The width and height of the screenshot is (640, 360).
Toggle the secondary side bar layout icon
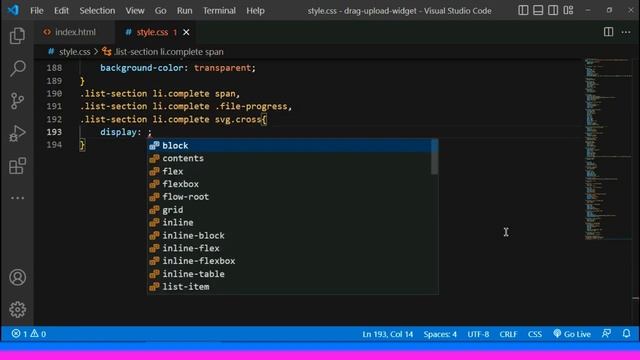[x=553, y=10]
